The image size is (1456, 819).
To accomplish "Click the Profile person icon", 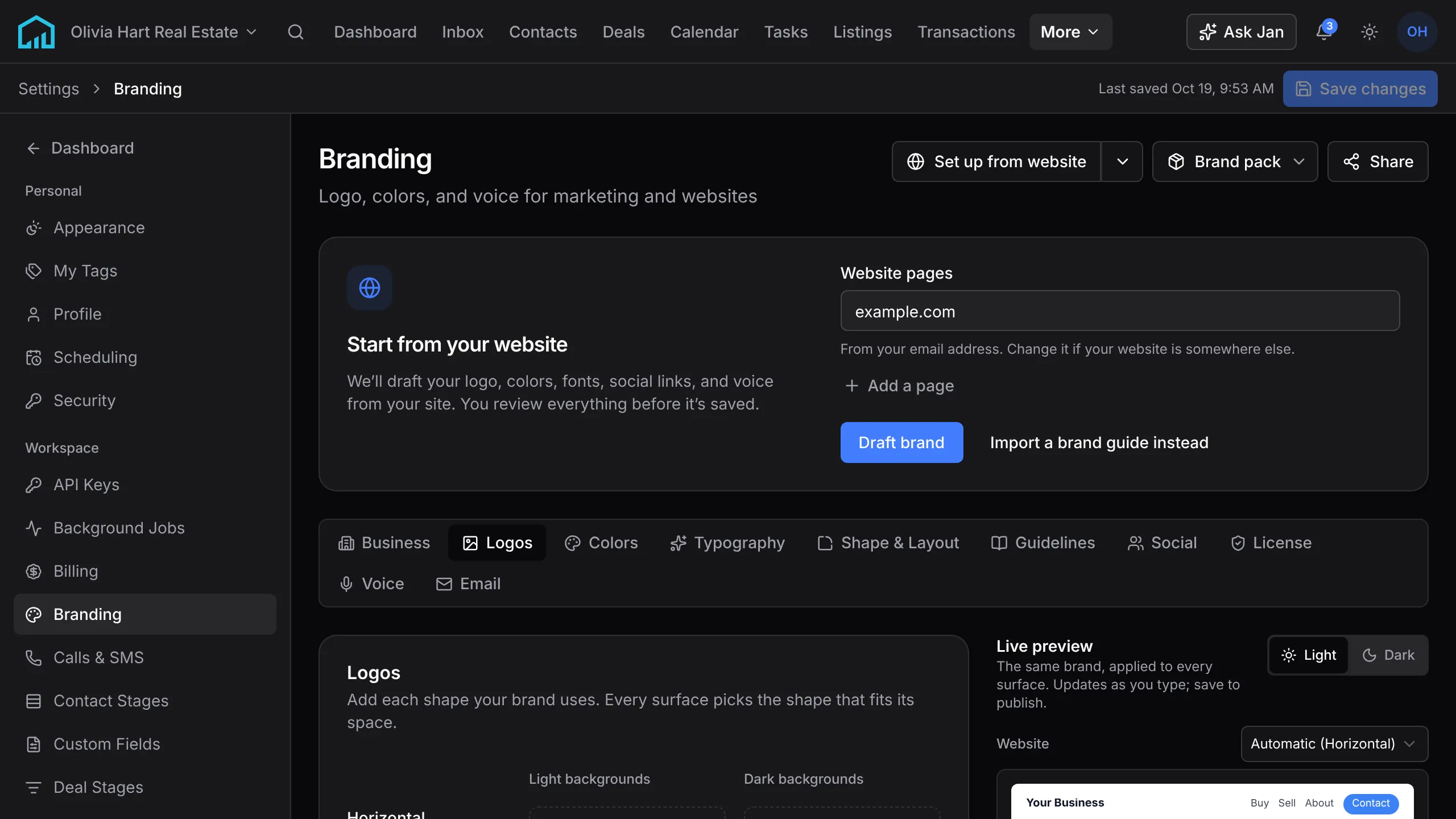I will tap(34, 315).
